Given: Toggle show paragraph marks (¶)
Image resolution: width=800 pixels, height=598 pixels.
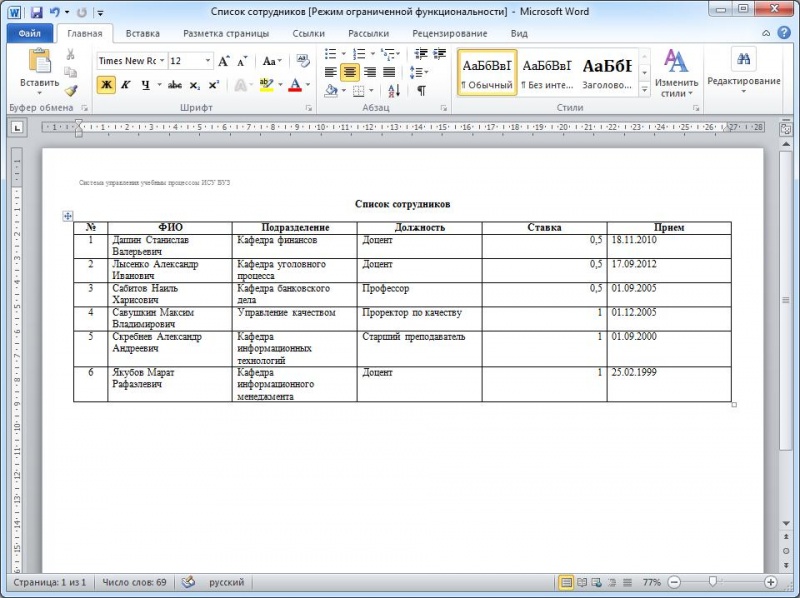Looking at the screenshot, I should (421, 91).
